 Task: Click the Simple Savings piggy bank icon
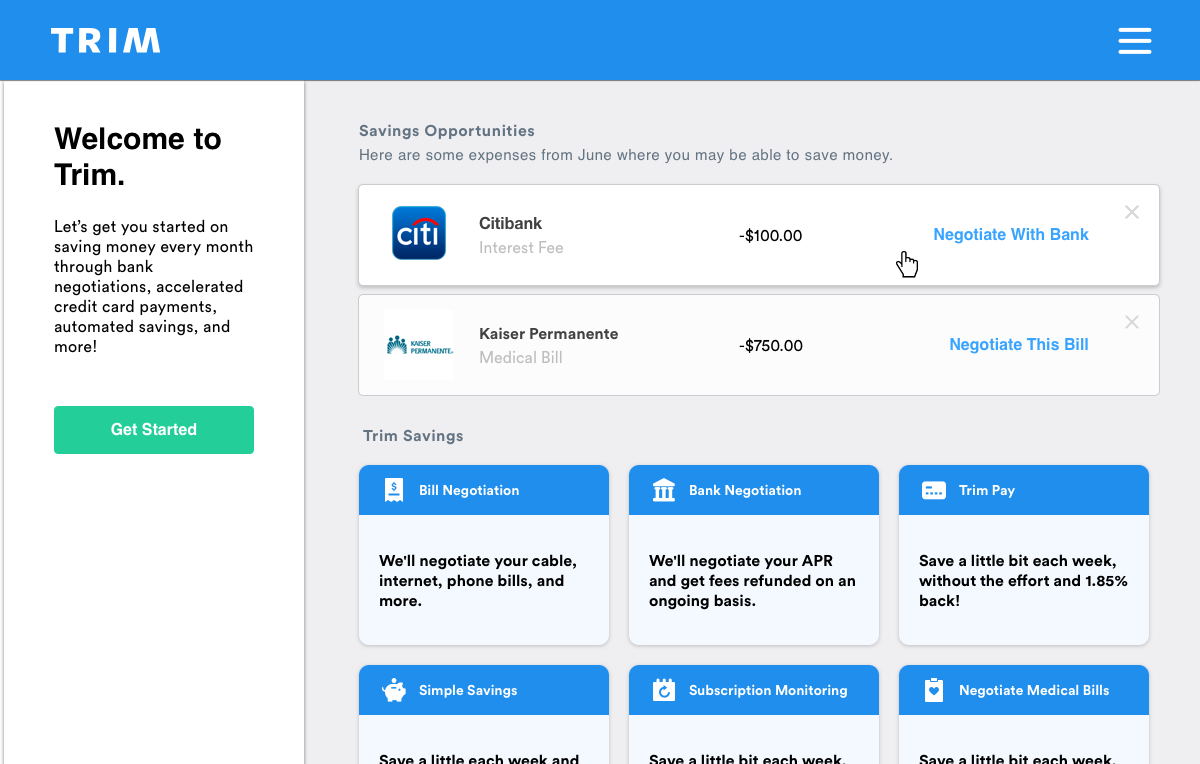point(394,690)
